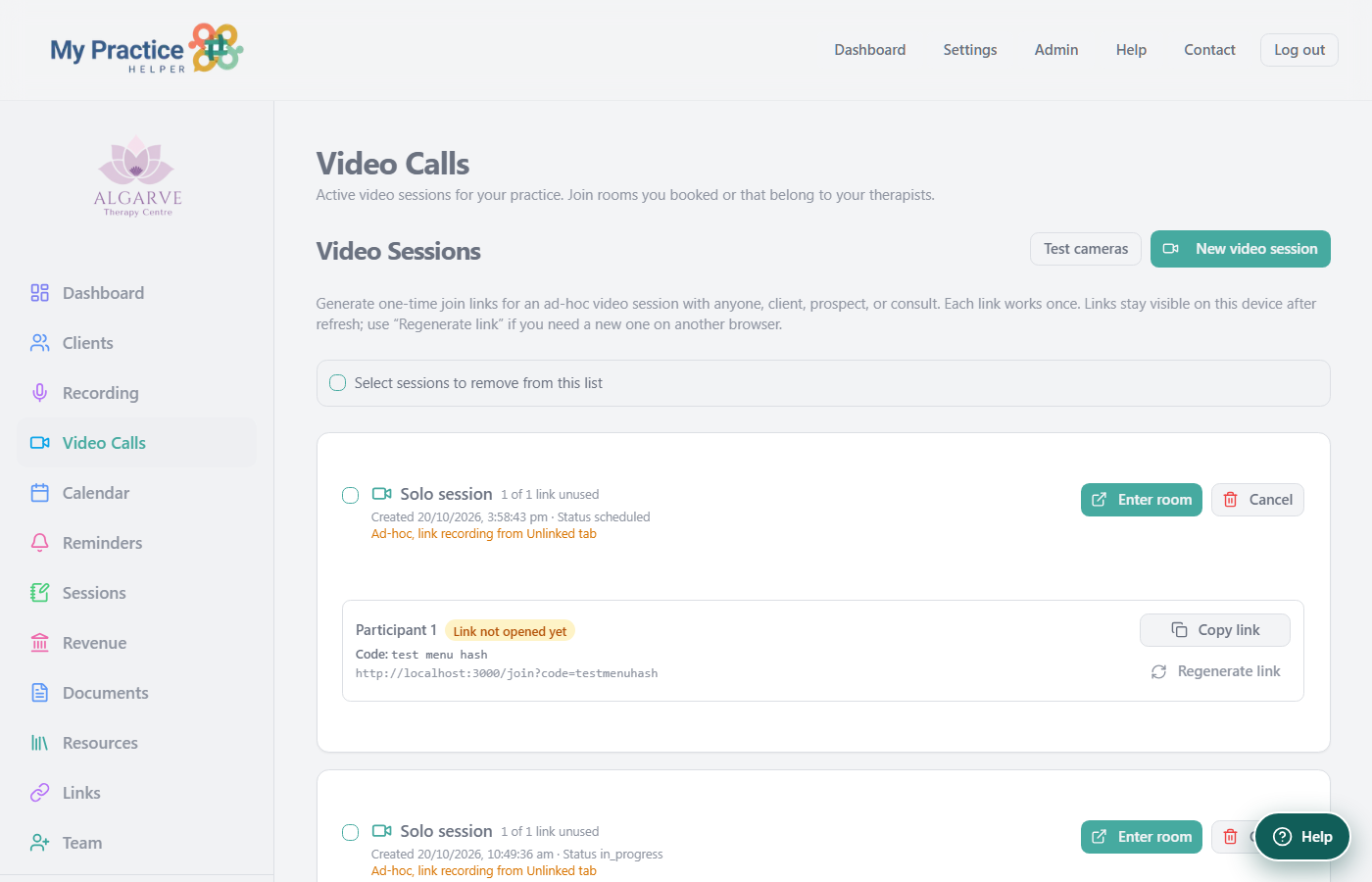The height and width of the screenshot is (882, 1372).
Task: Open Revenue from the sidebar
Action: pos(137,643)
